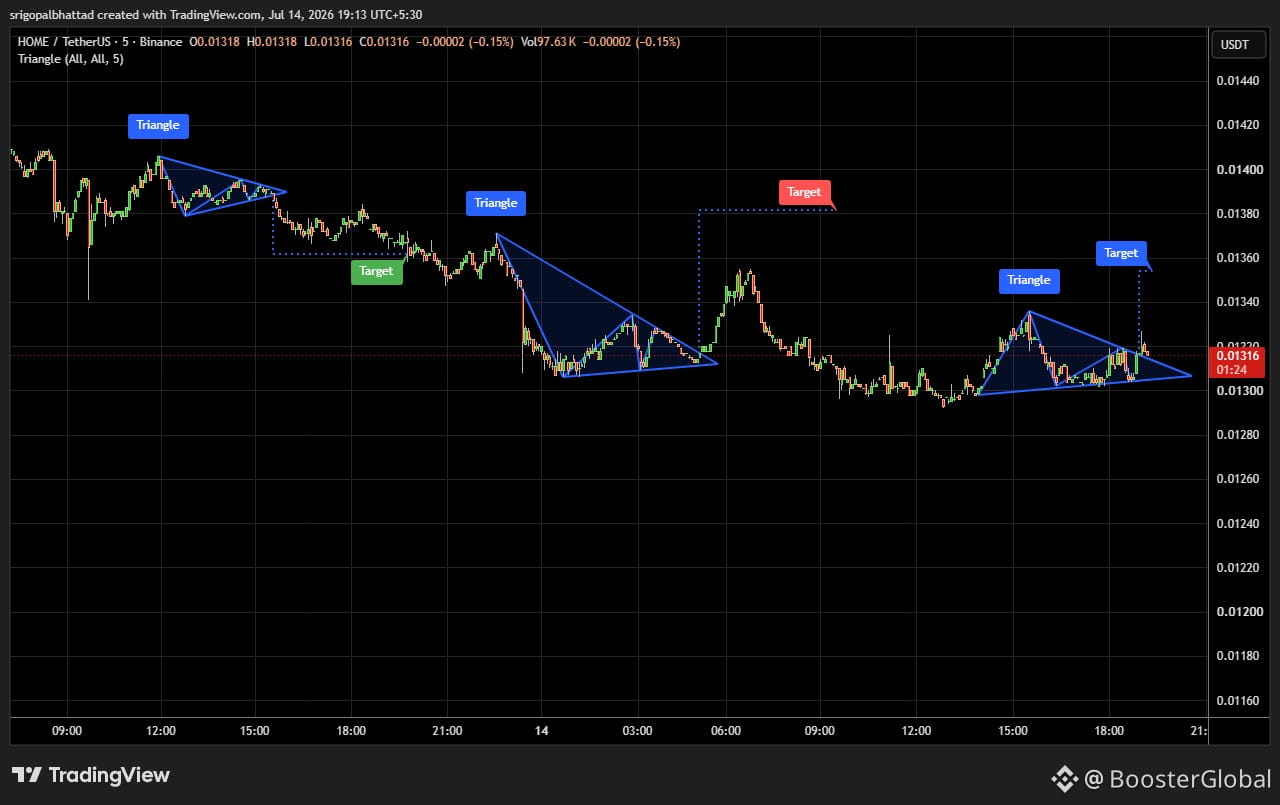Viewport: 1280px width, 805px height.
Task: Click the 0.01440 price axis label
Action: [1238, 81]
